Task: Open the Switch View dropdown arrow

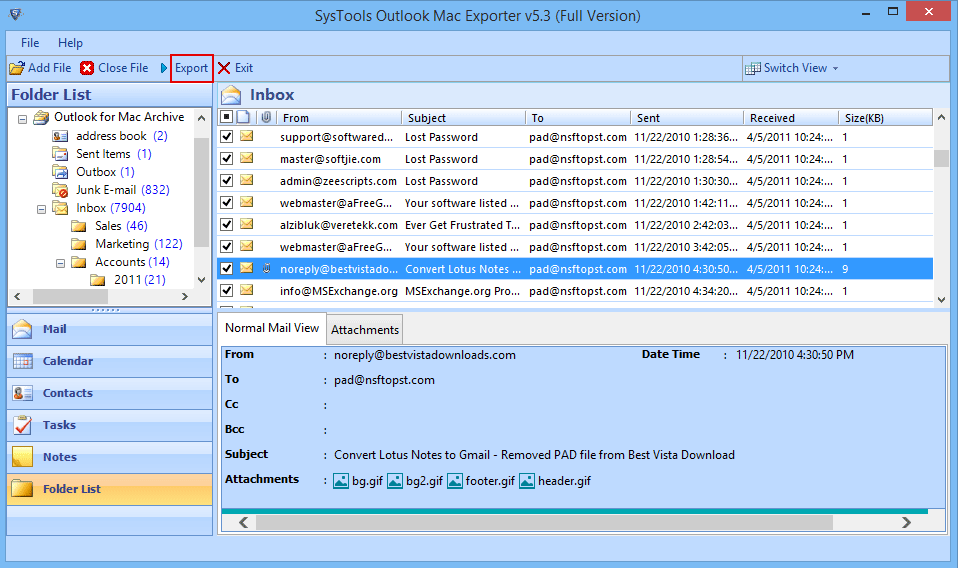Action: coord(835,69)
